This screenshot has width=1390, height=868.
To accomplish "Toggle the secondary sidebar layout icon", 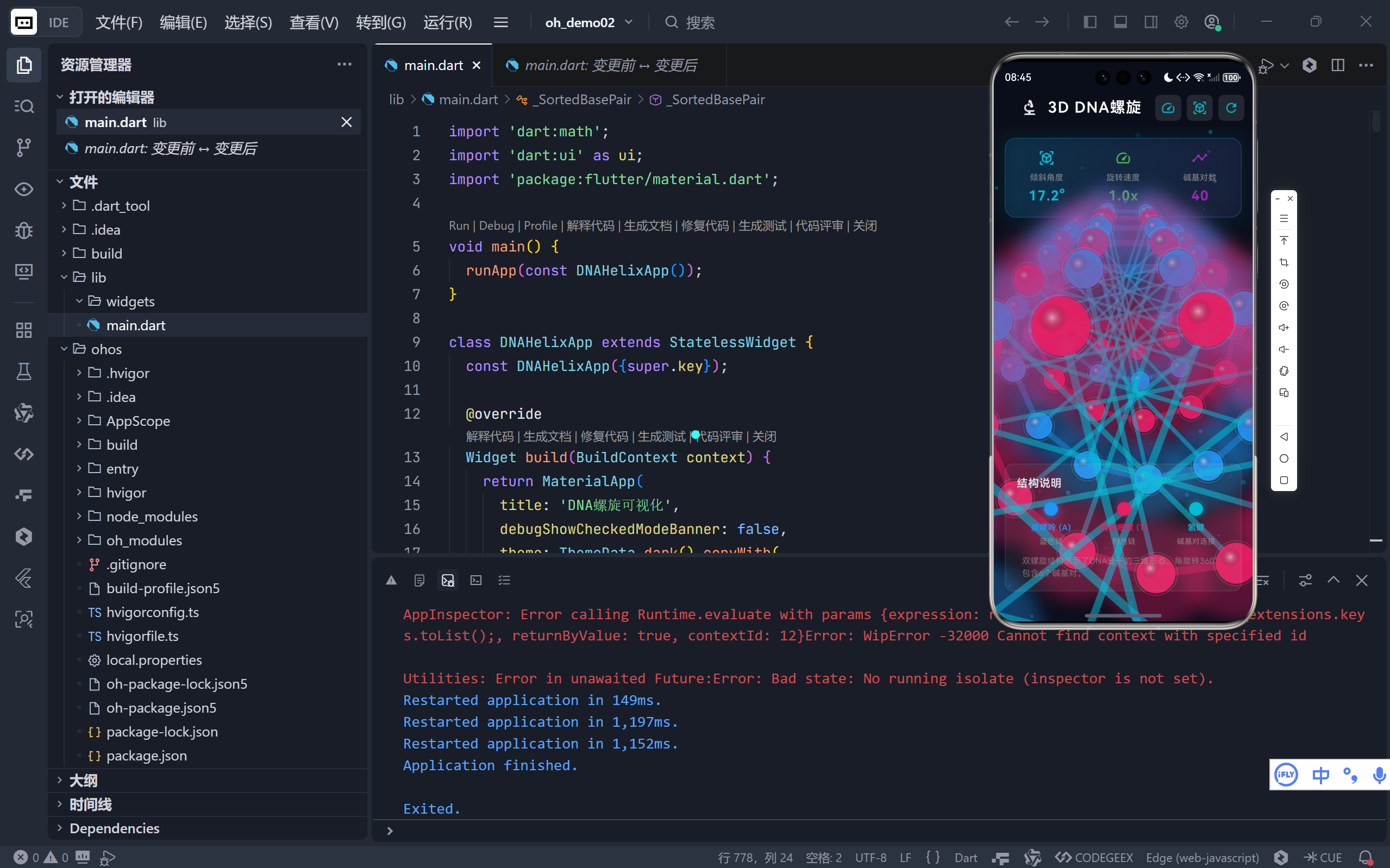I will click(x=1150, y=22).
